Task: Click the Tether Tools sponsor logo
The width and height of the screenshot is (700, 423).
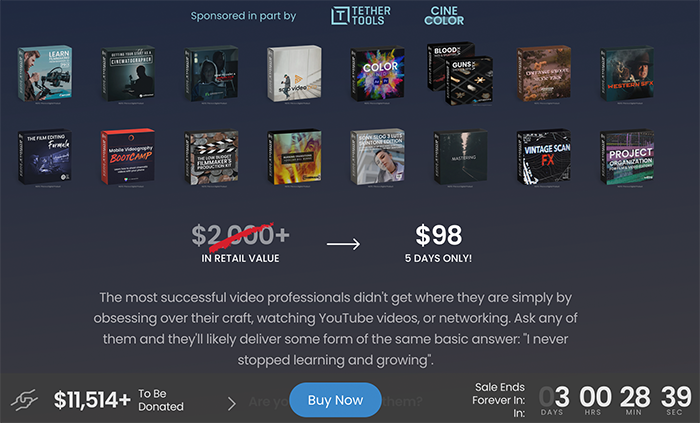Action: pos(361,16)
